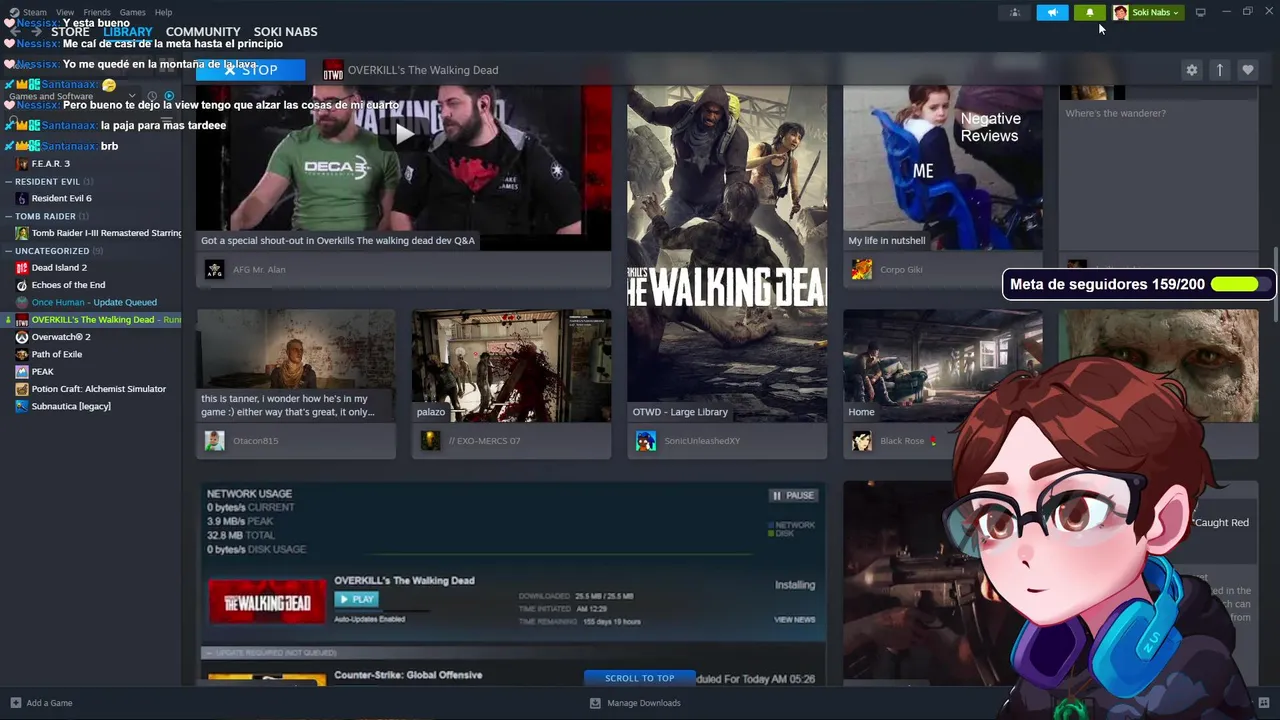
Task: Open the OTWD - Large Library artwork
Action: (727, 253)
